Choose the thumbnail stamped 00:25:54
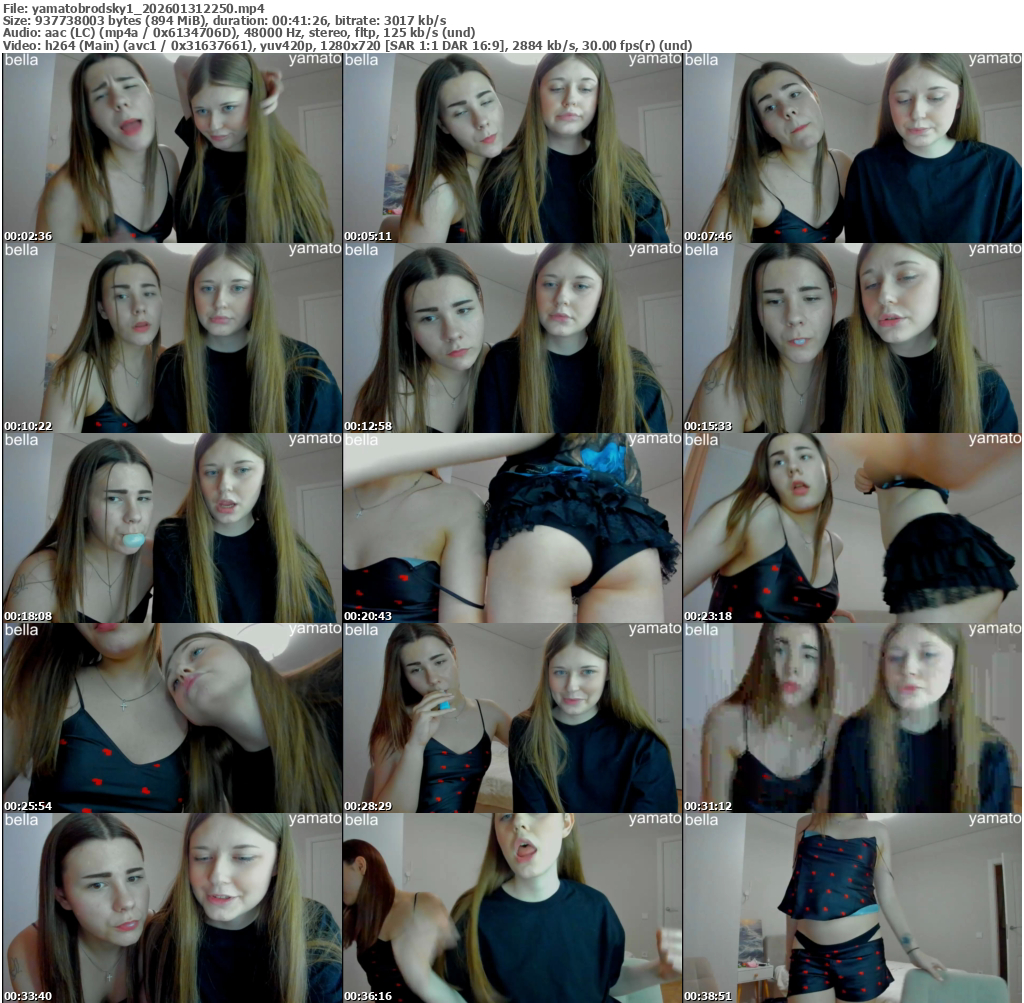 click(172, 718)
